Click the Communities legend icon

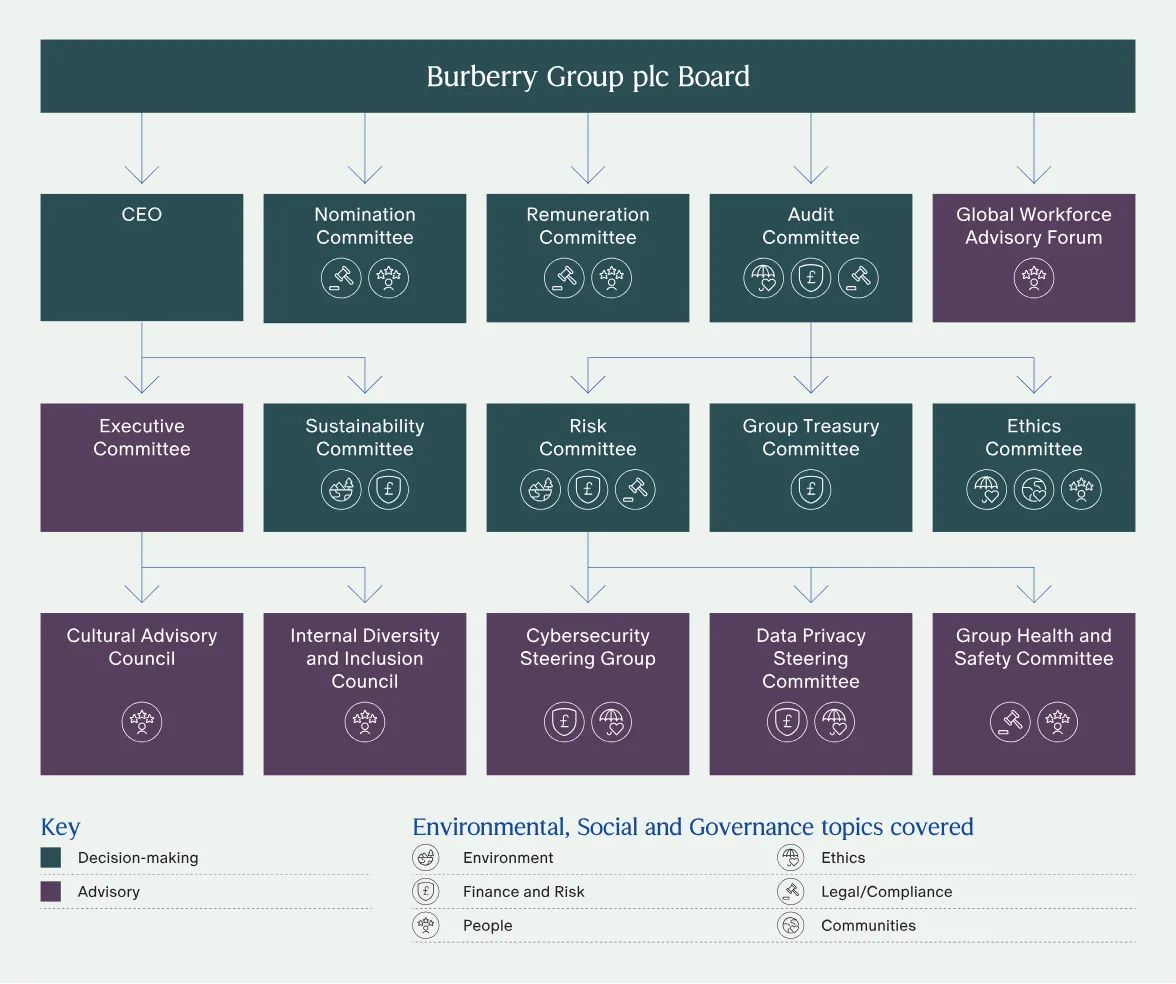coord(790,925)
